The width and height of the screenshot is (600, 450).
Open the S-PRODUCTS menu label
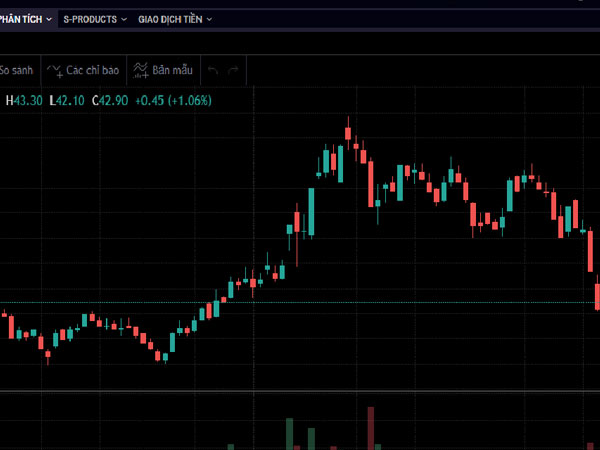click(89, 19)
